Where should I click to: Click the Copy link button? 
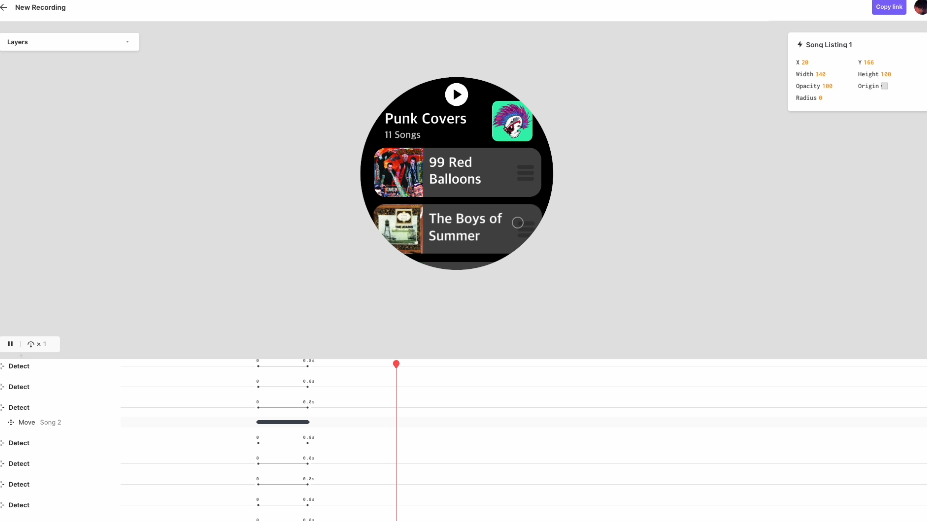889,7
